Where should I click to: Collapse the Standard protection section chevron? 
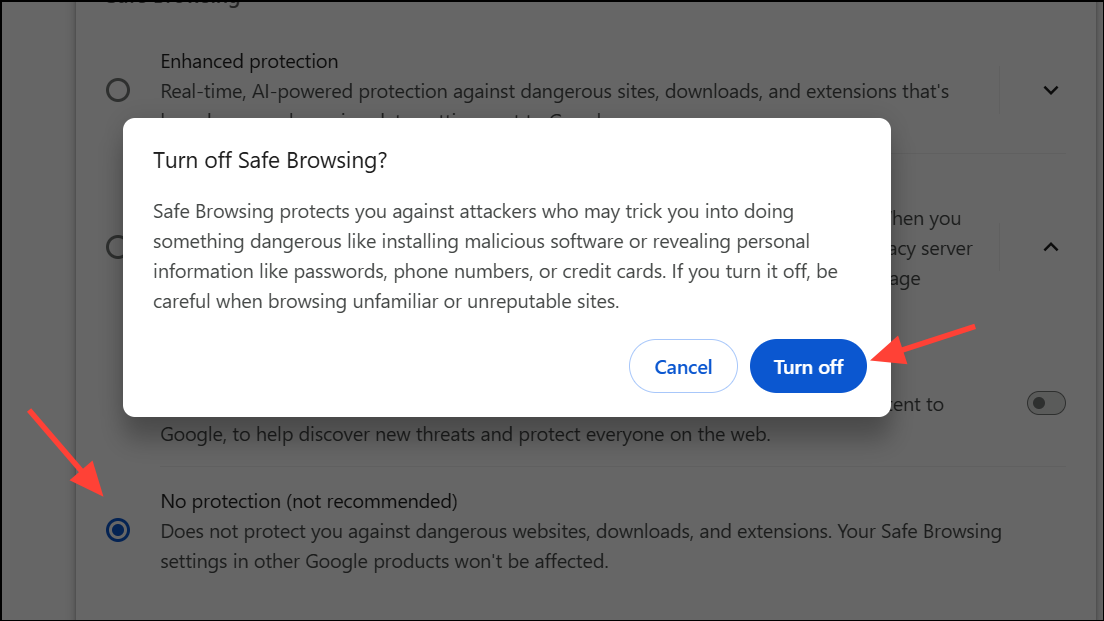(x=1050, y=246)
